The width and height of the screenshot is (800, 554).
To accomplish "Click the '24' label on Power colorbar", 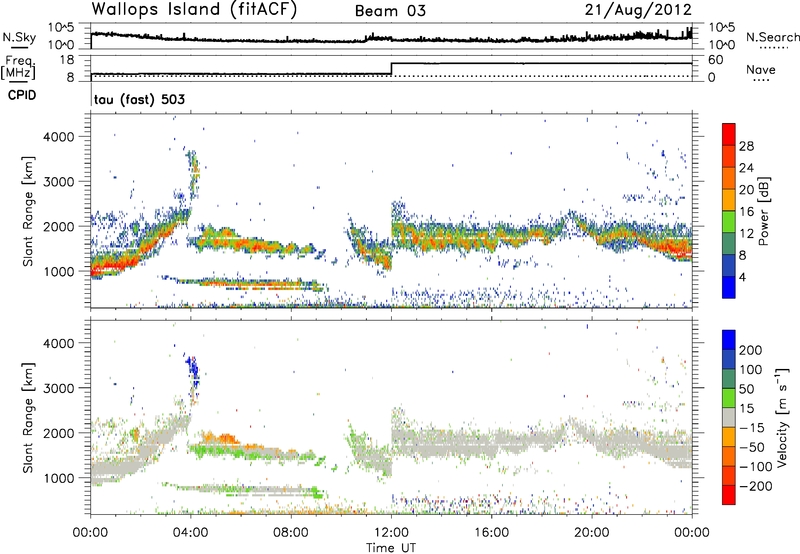I will coord(746,168).
